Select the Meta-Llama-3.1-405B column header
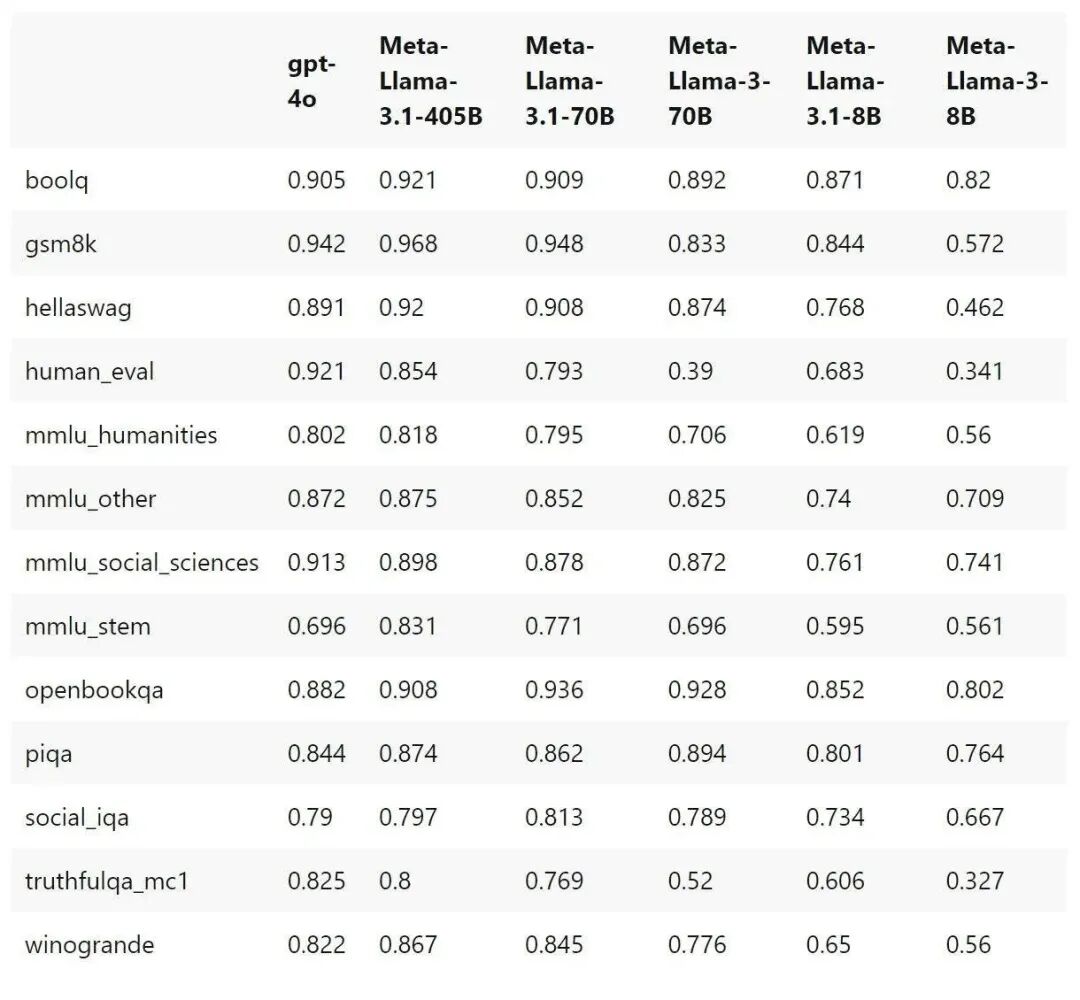The width and height of the screenshot is (1080, 1000). (x=430, y=81)
